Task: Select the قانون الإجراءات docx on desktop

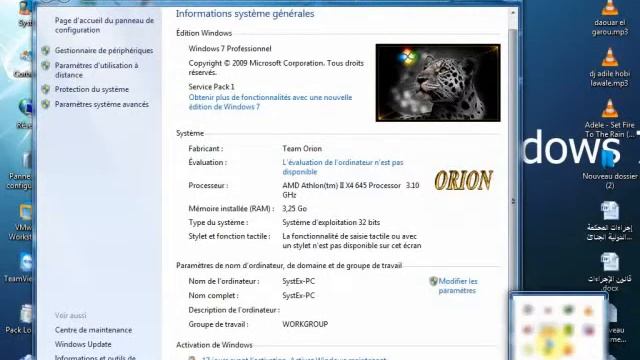Action: 610,272
